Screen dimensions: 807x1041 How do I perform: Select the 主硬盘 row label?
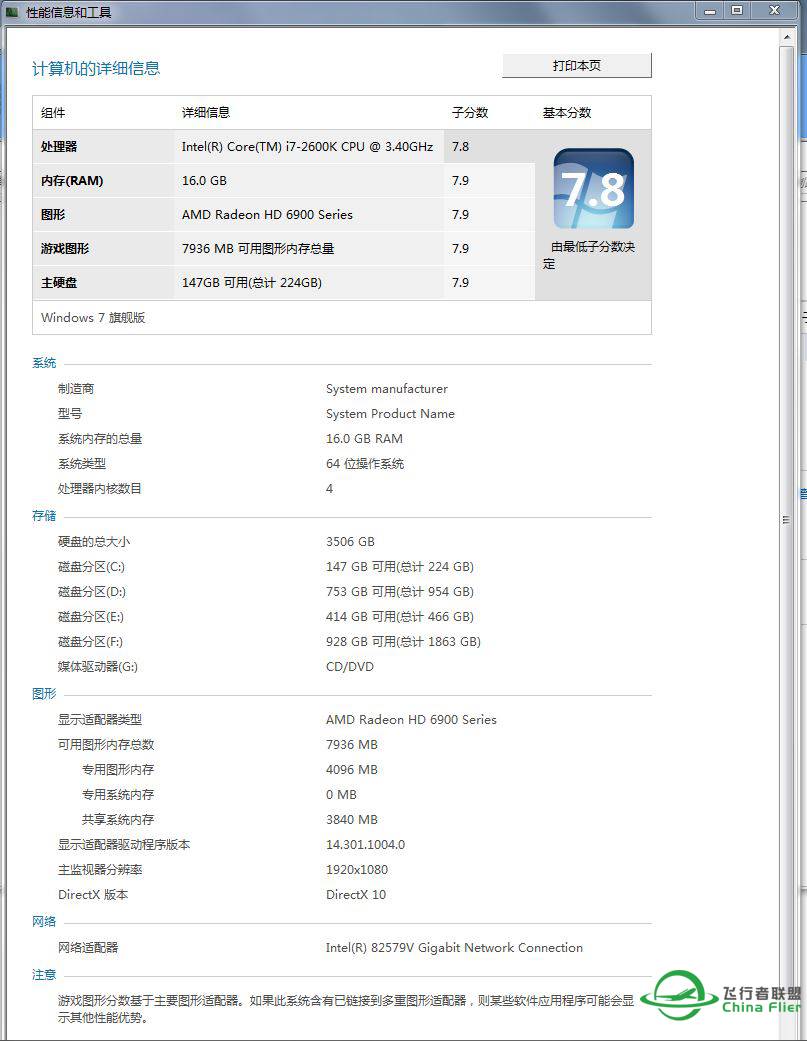[x=59, y=282]
